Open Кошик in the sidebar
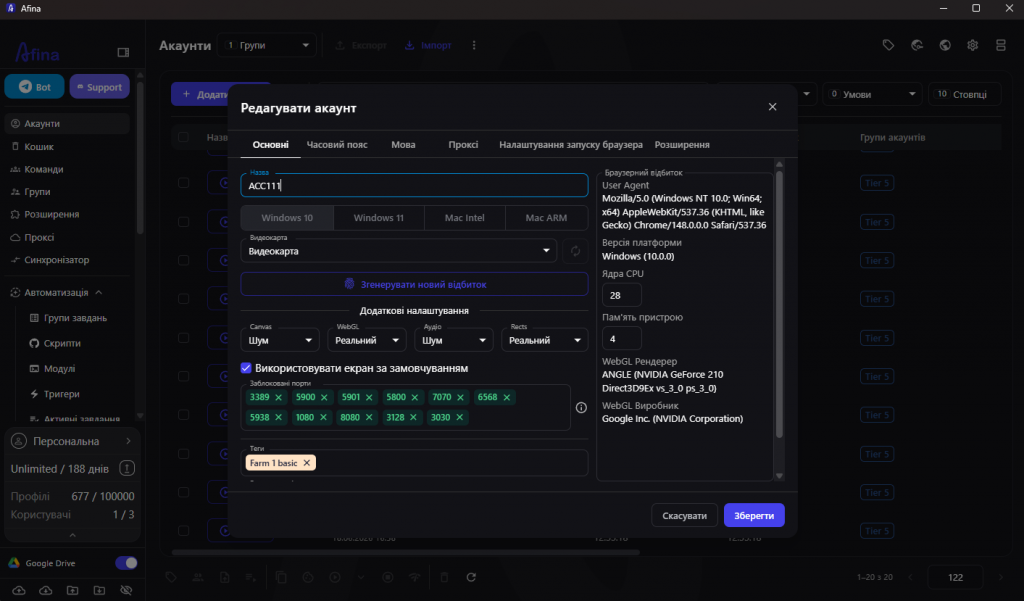1024x601 pixels. 39,147
